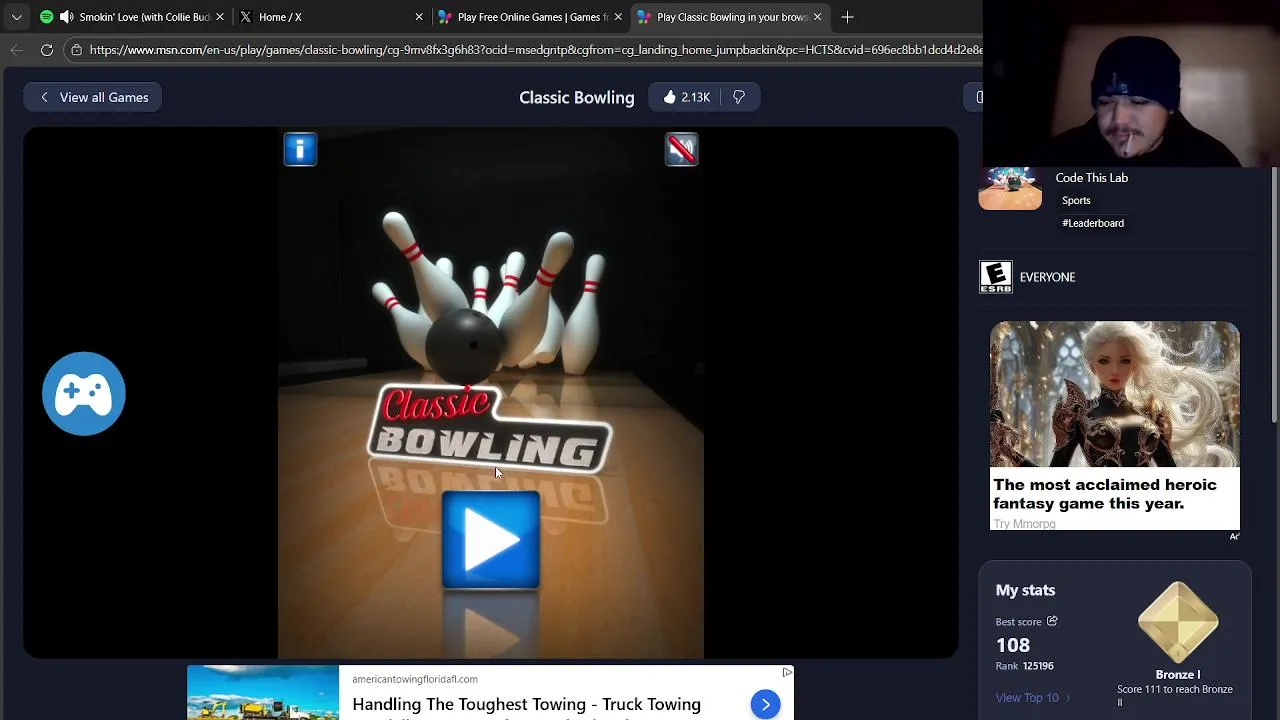This screenshot has height=720, width=1280.
Task: Go back to View all Games
Action: pyautogui.click(x=93, y=97)
